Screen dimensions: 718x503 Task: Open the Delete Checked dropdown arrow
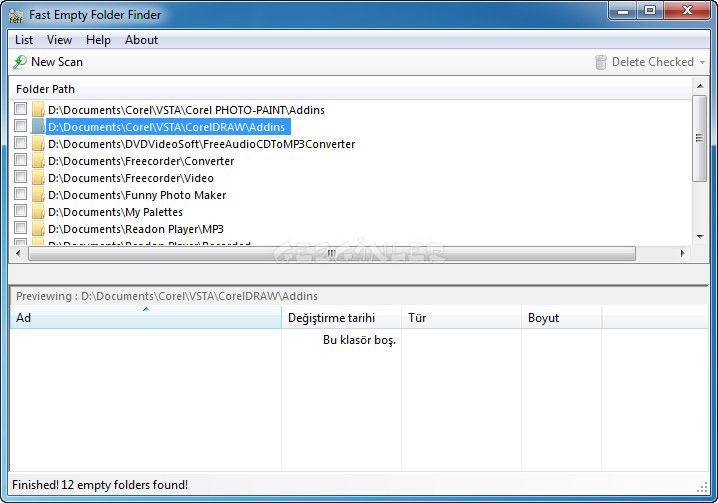click(702, 62)
